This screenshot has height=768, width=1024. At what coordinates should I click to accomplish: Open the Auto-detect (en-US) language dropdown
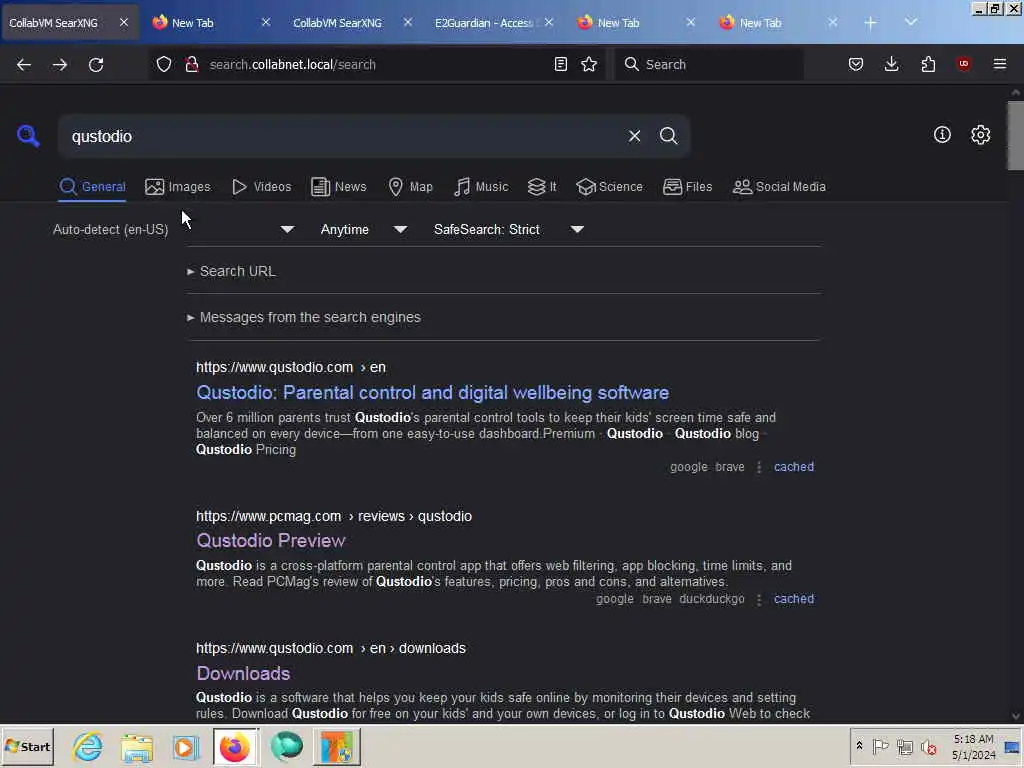pyautogui.click(x=174, y=229)
